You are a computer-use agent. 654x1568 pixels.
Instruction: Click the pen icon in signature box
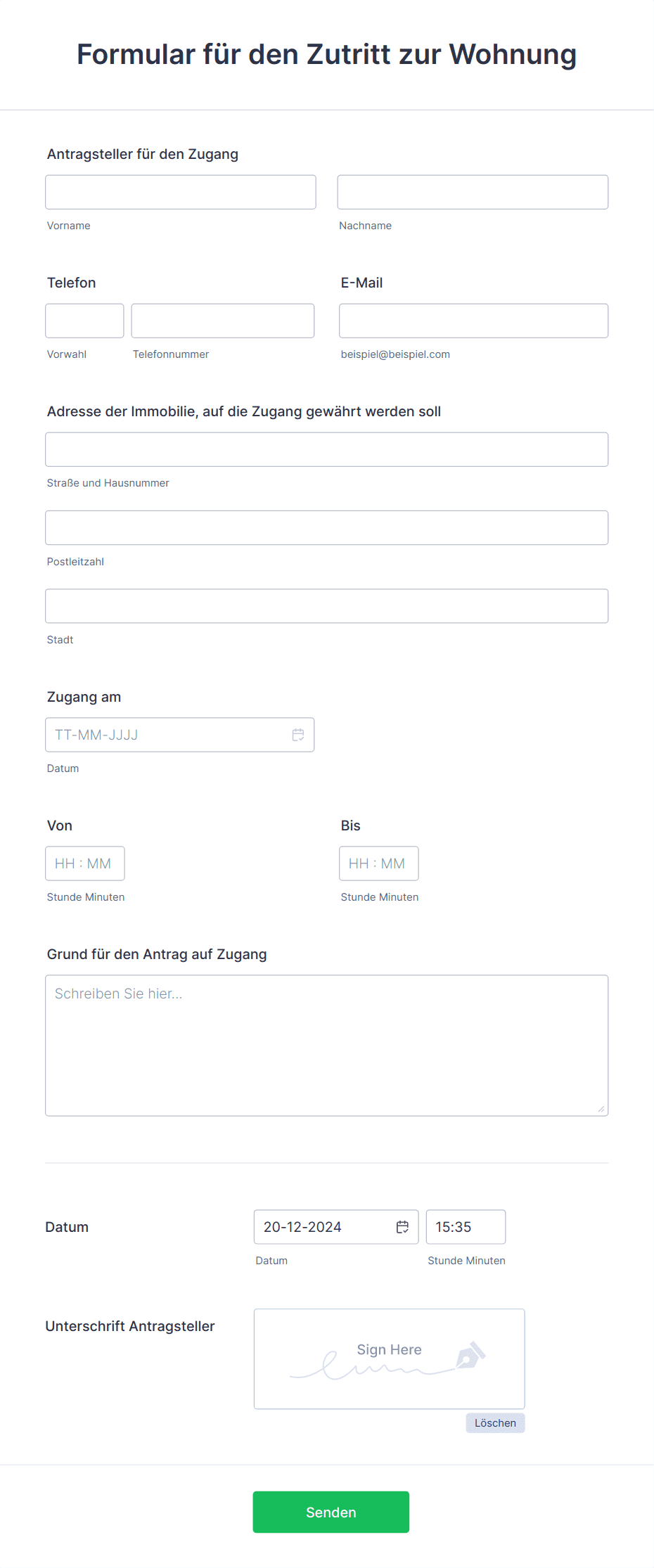point(470,1354)
